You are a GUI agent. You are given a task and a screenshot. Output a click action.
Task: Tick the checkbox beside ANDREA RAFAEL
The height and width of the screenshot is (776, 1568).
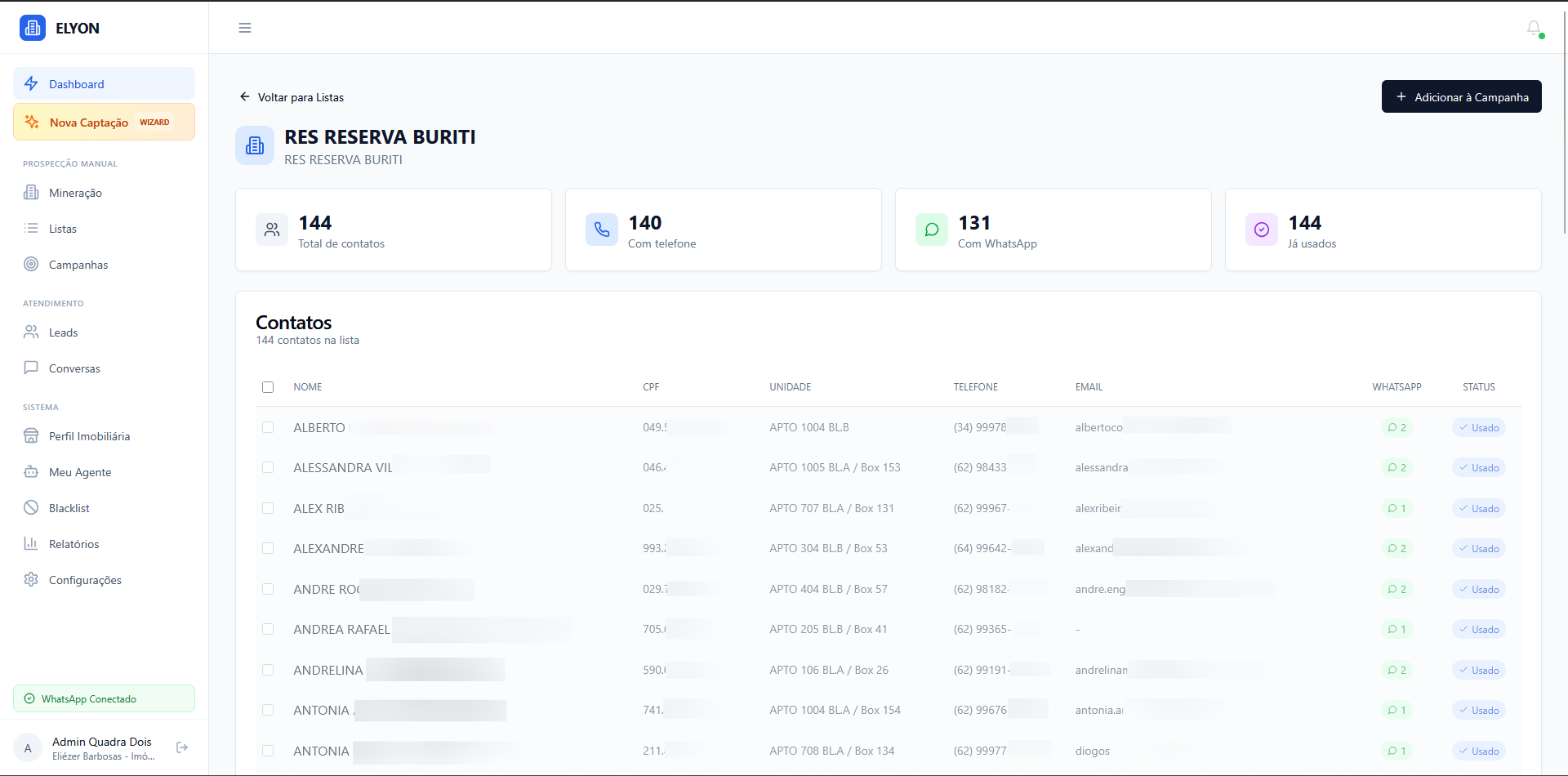268,629
